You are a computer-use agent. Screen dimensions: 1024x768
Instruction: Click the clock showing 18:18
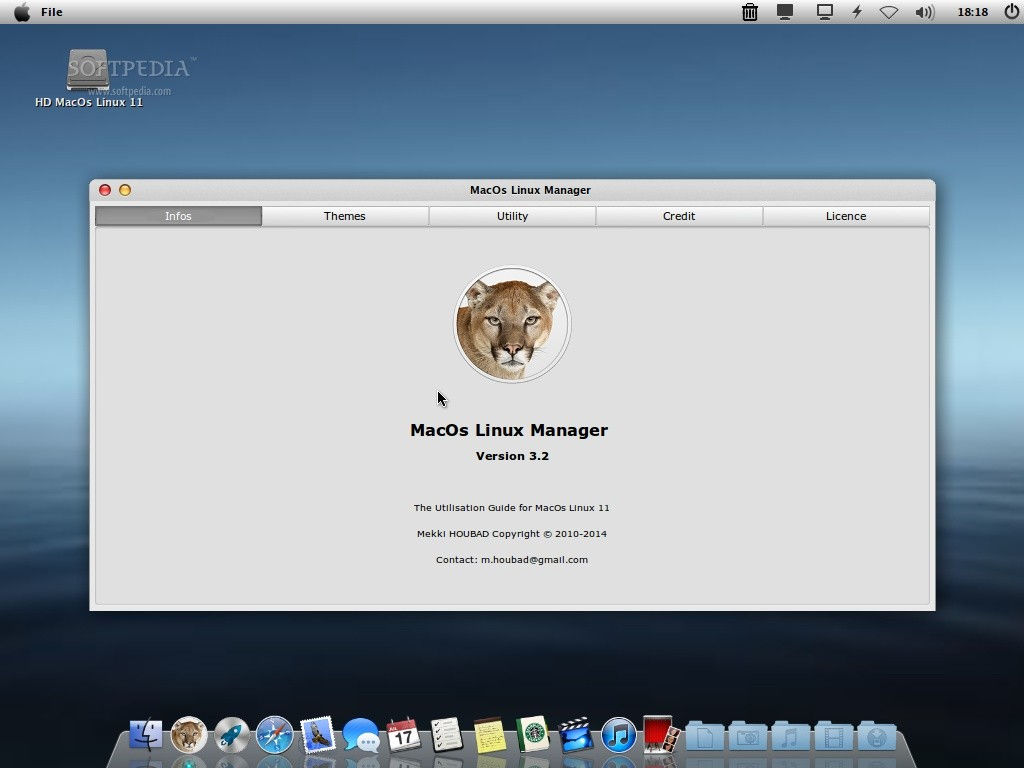(x=972, y=12)
